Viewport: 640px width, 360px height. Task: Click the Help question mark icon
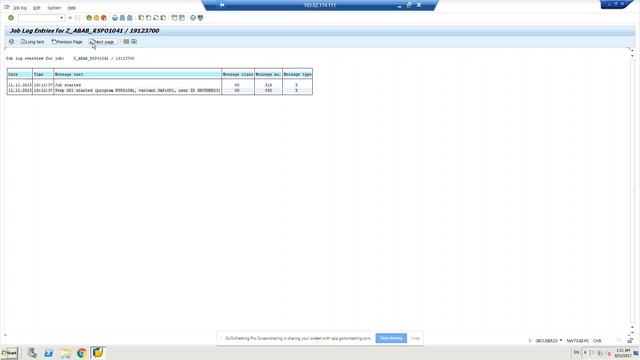(193, 18)
